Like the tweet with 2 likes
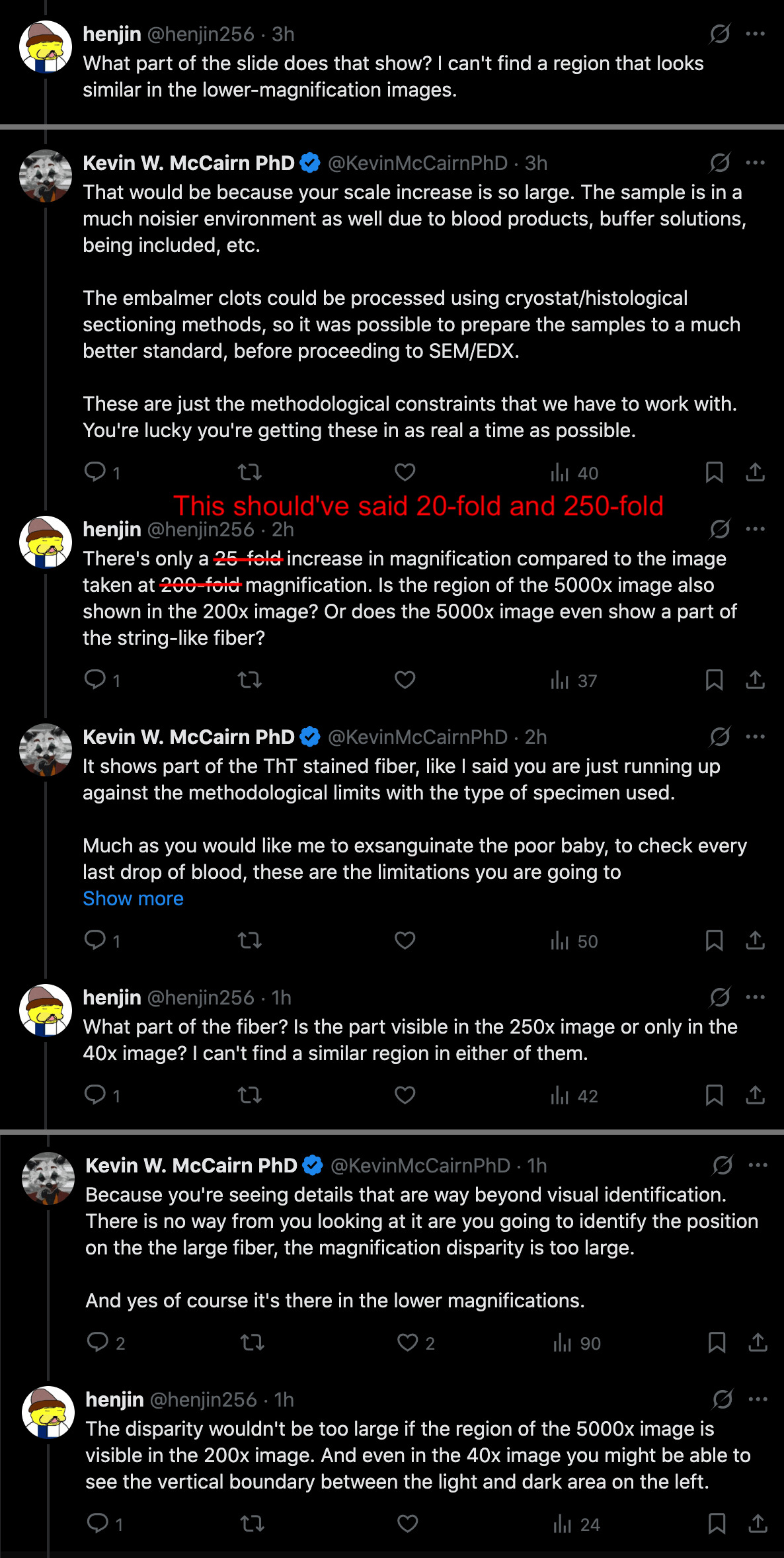 (408, 1342)
